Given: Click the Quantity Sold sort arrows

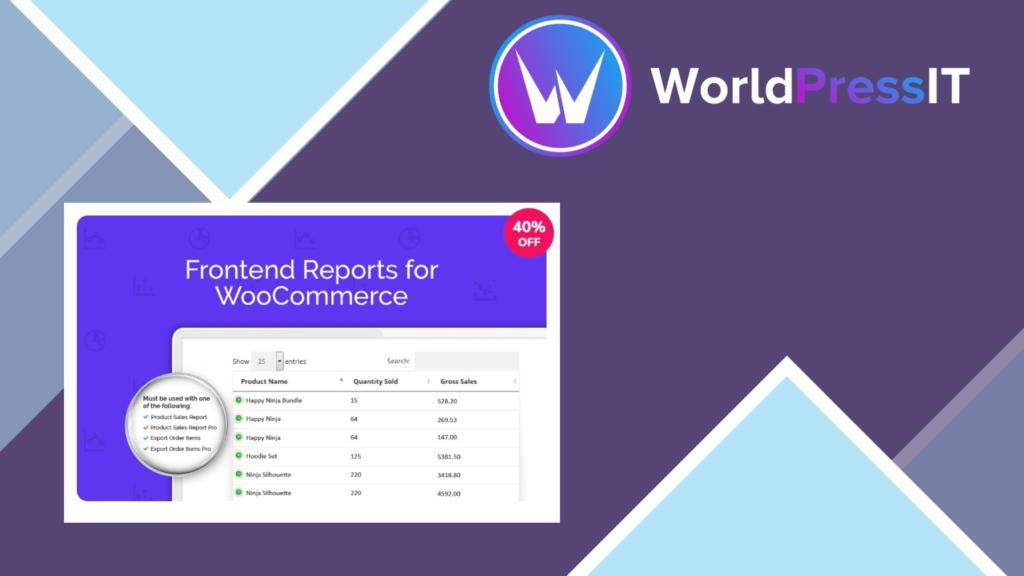Looking at the screenshot, I should [x=428, y=381].
